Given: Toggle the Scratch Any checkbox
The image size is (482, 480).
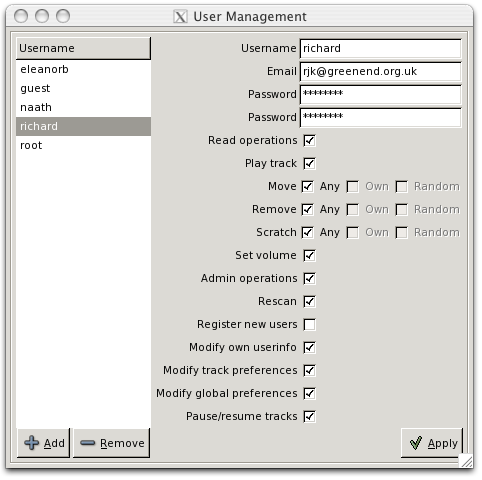Looking at the screenshot, I should (307, 232).
